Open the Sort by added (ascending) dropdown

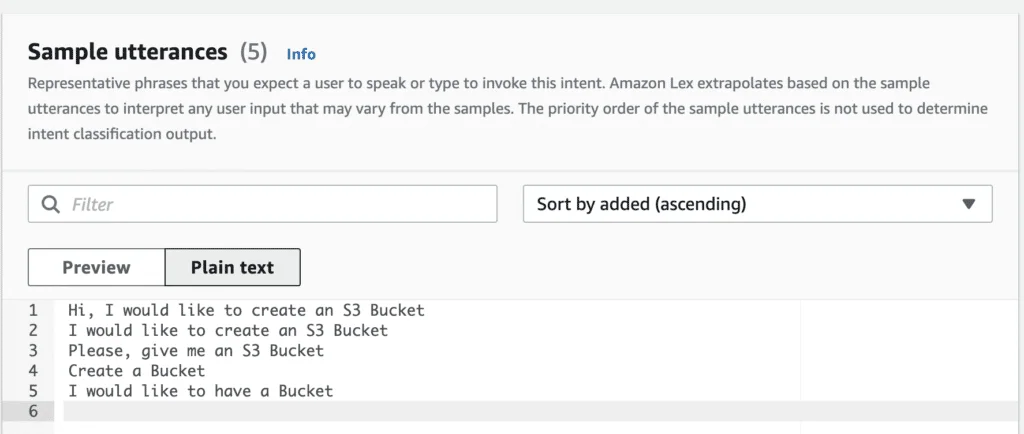pos(758,204)
